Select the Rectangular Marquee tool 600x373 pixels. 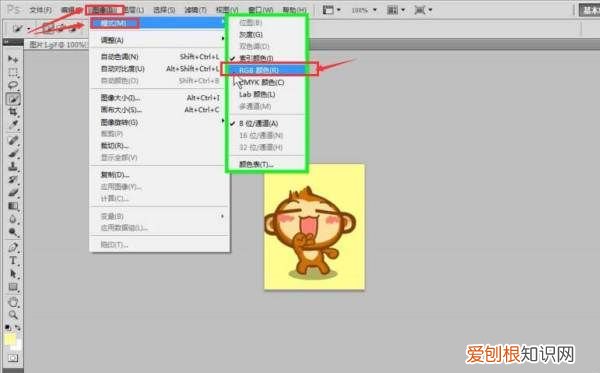tap(13, 72)
